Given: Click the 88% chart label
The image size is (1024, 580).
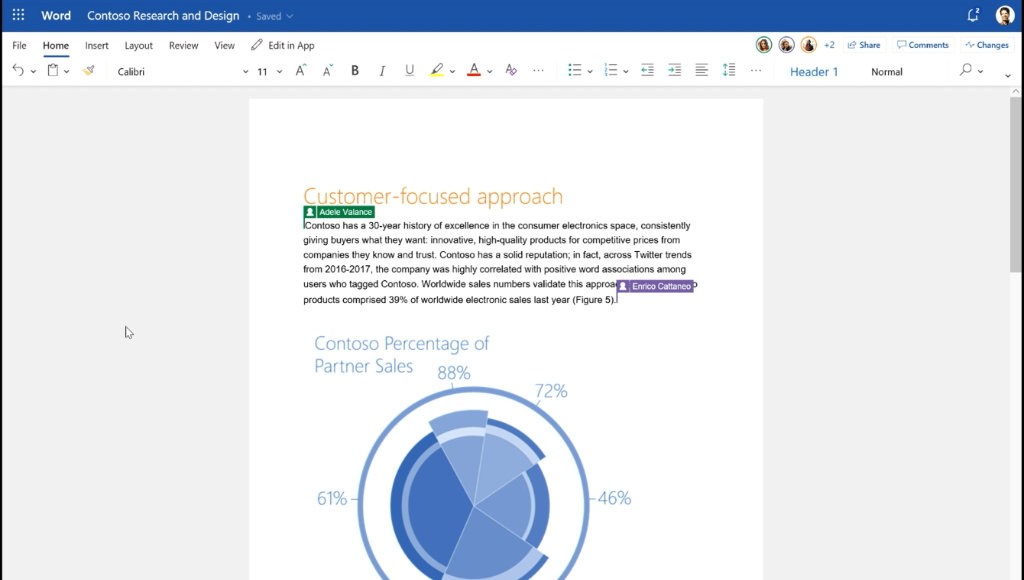Looking at the screenshot, I should coord(454,372).
